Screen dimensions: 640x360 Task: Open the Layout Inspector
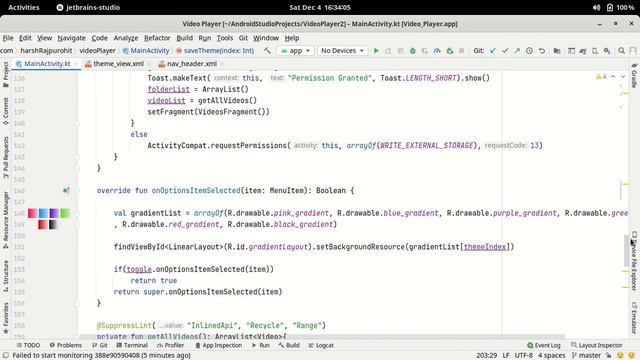(x=597, y=345)
